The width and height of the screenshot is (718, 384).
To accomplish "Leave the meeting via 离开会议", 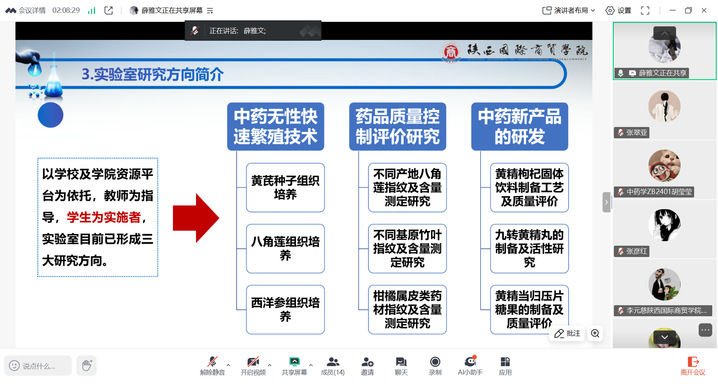I will (692, 366).
